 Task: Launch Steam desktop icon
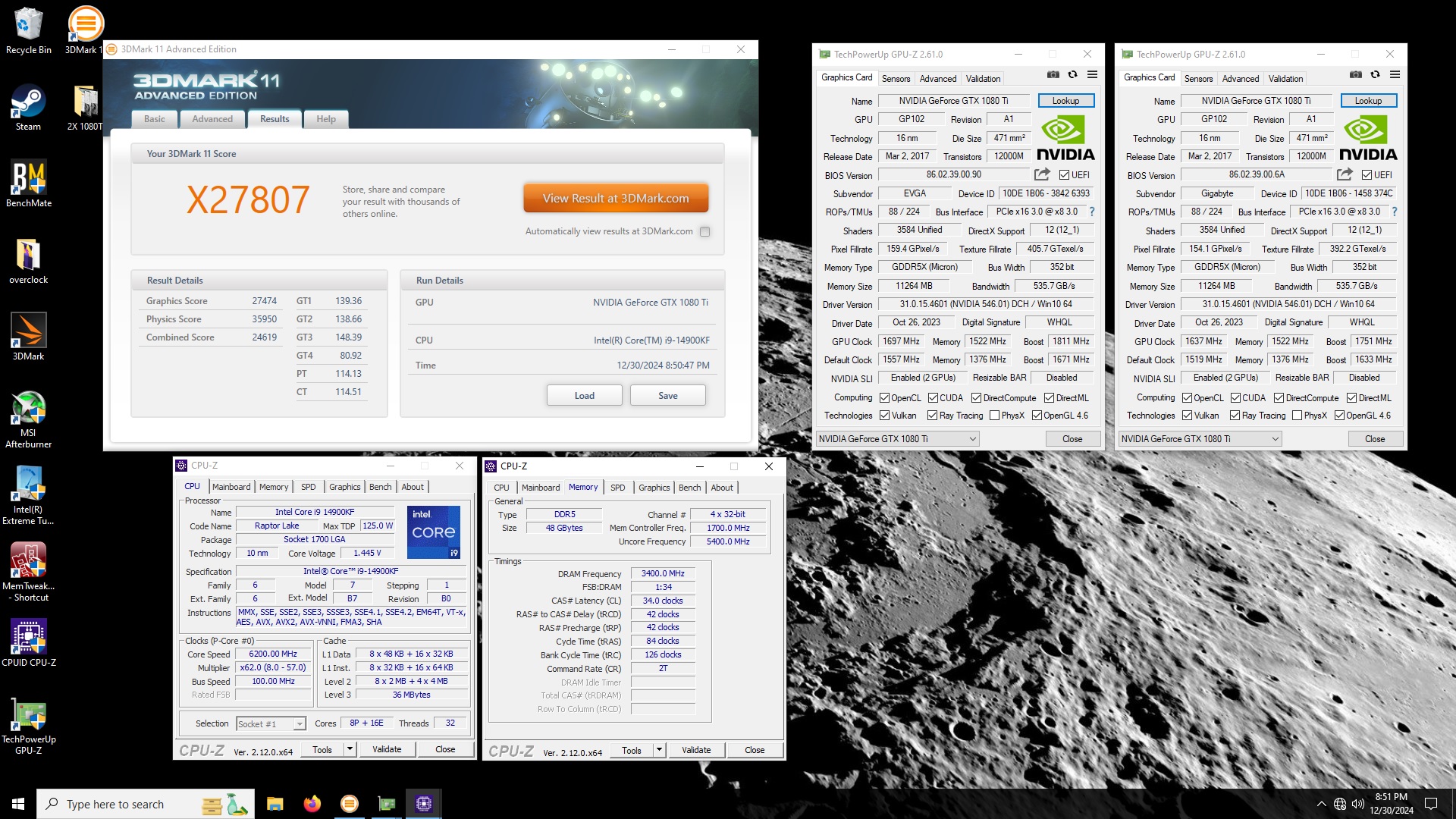(x=28, y=108)
